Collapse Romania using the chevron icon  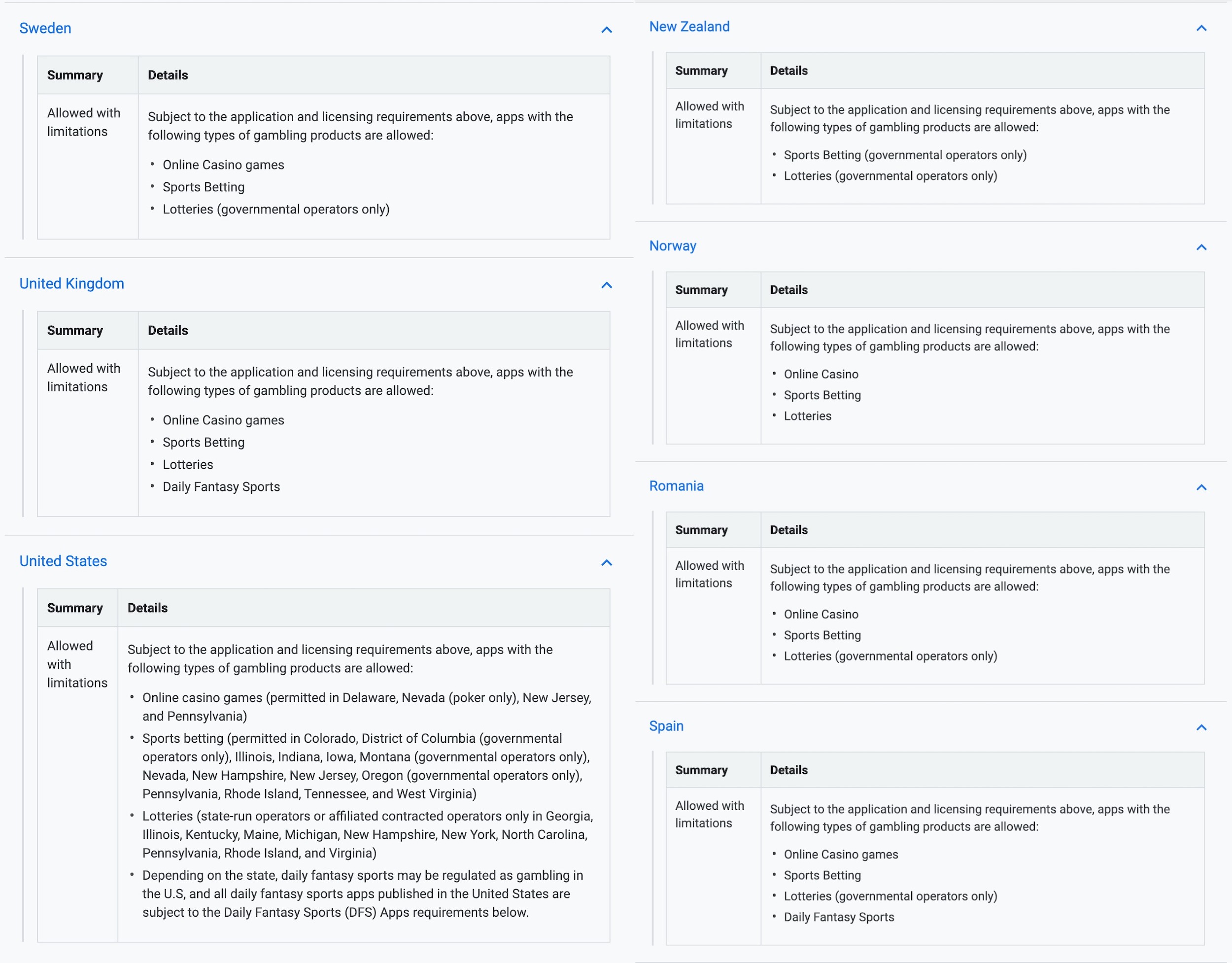[x=1201, y=487]
